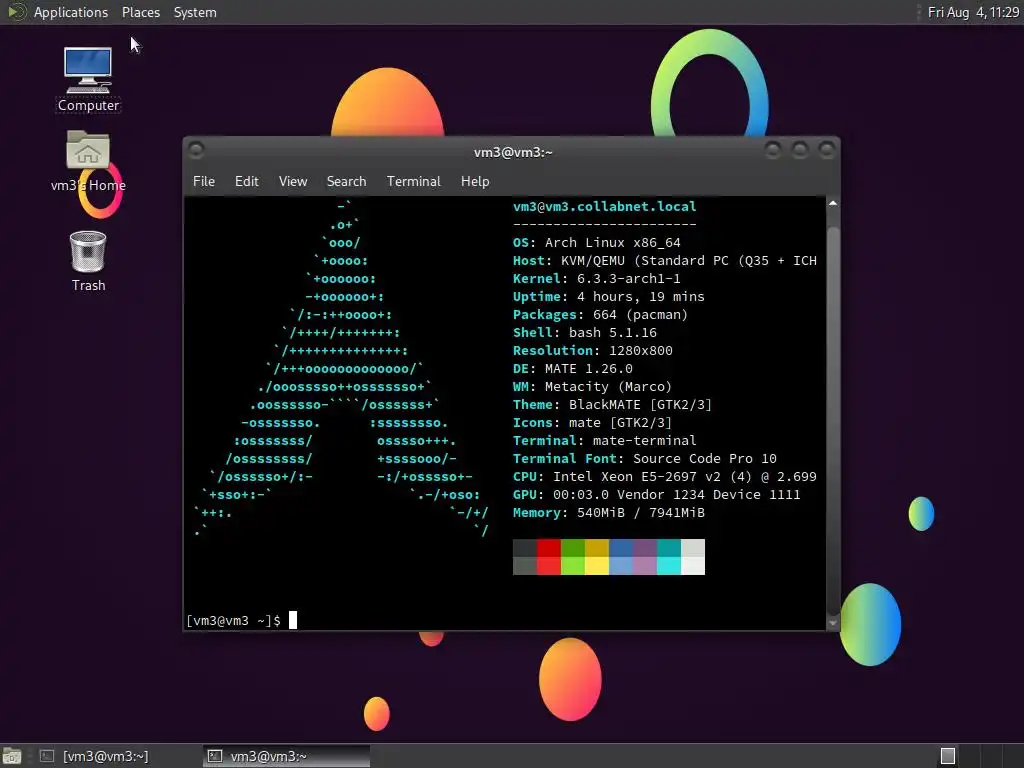Click the Theme: BlackMATE line
The height and width of the screenshot is (768, 1024).
pos(613,405)
